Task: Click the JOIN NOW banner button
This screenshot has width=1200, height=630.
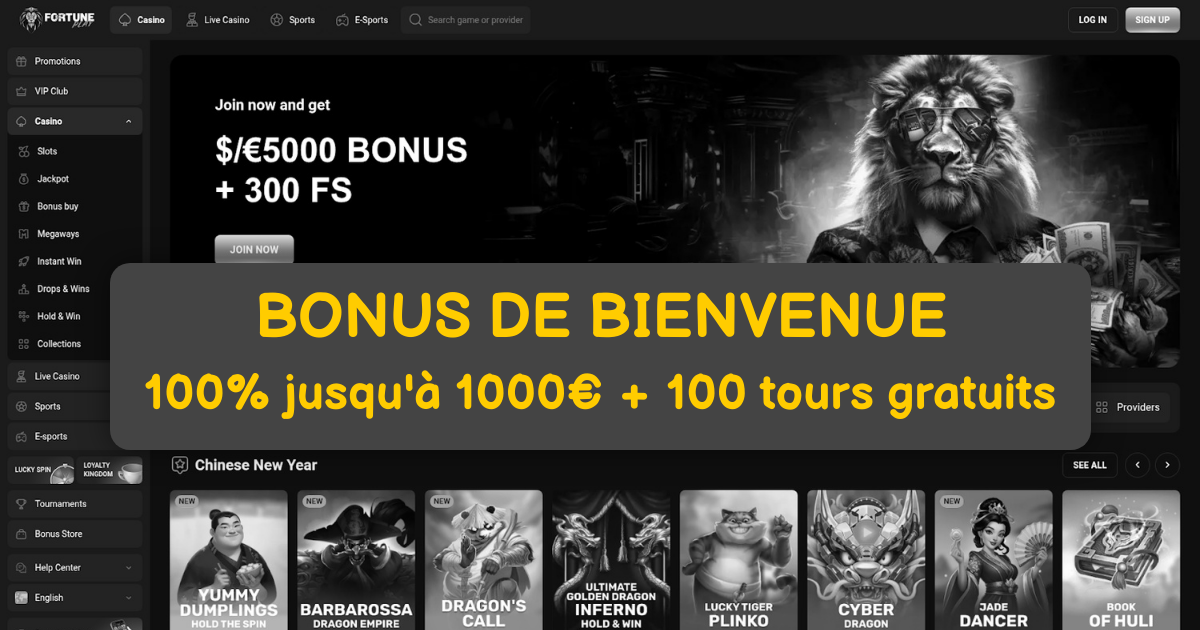Action: point(254,249)
